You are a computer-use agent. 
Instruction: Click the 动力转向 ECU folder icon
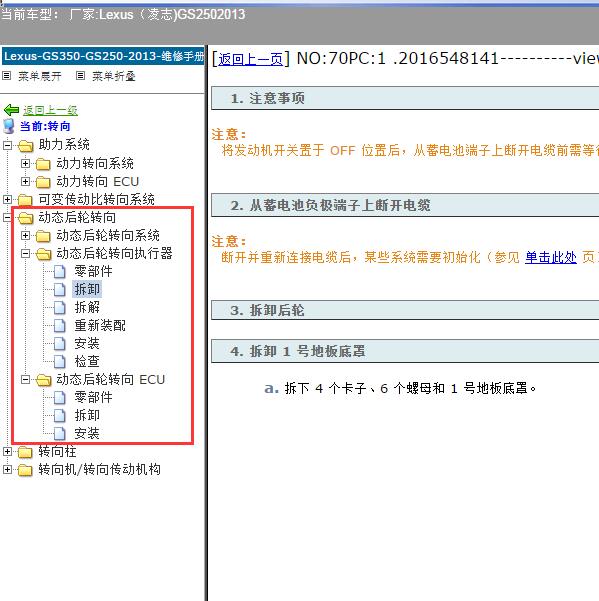43,182
